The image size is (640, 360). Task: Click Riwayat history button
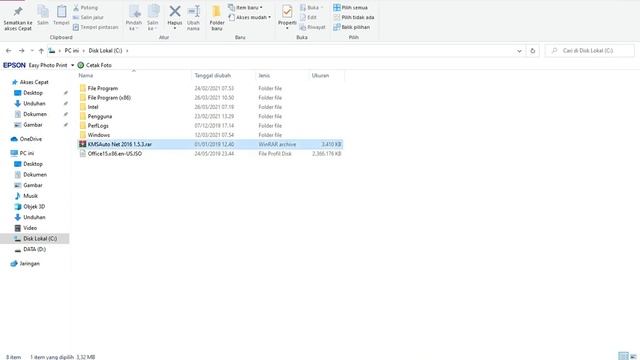[x=313, y=27]
